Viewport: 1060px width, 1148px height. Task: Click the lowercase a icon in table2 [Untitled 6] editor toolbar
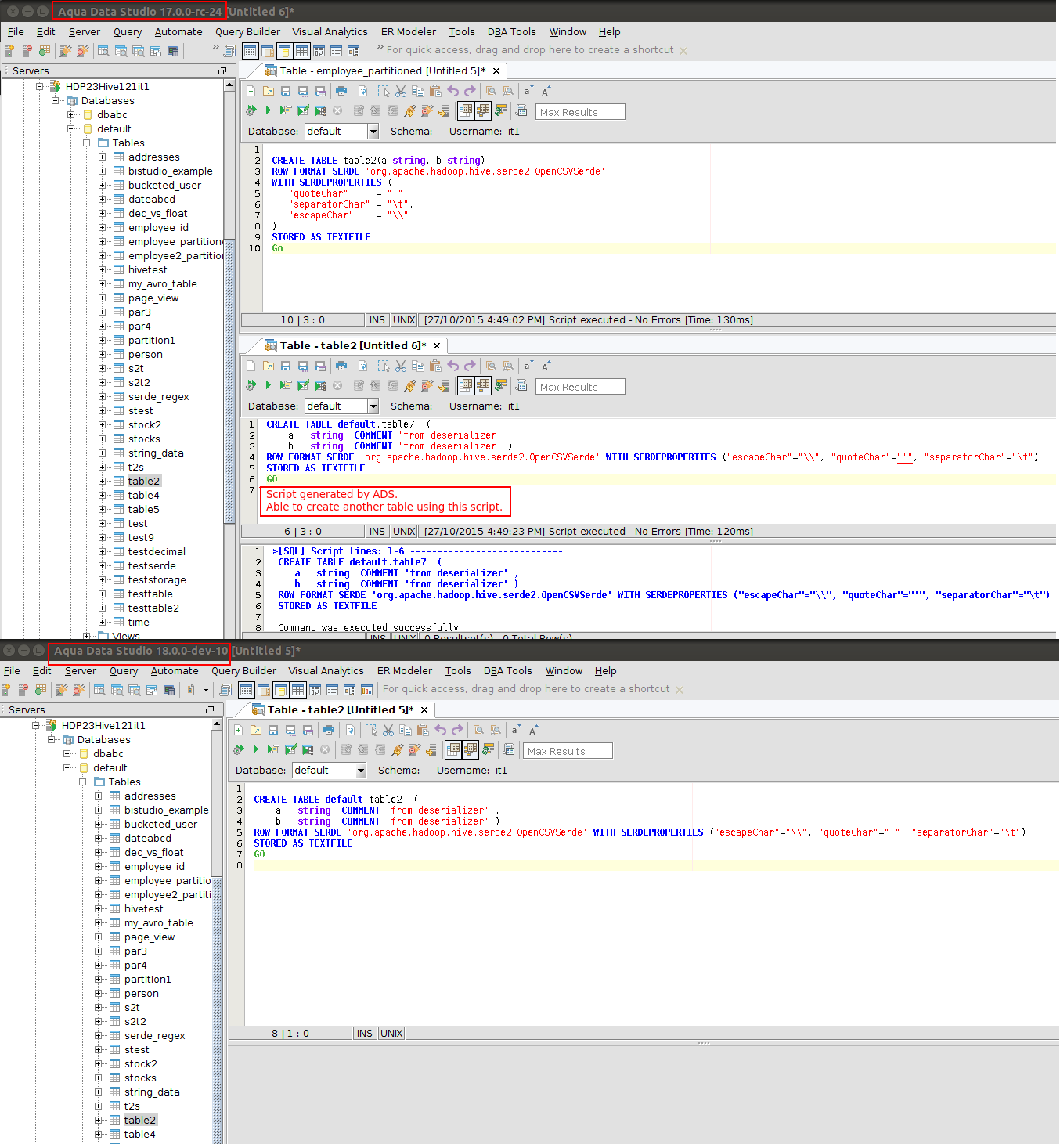(528, 366)
